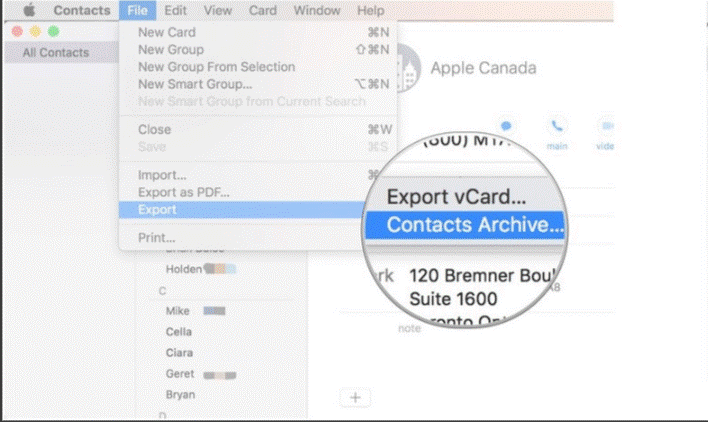Select the Bryan contact
Viewport: 708px width, 422px height.
(180, 395)
